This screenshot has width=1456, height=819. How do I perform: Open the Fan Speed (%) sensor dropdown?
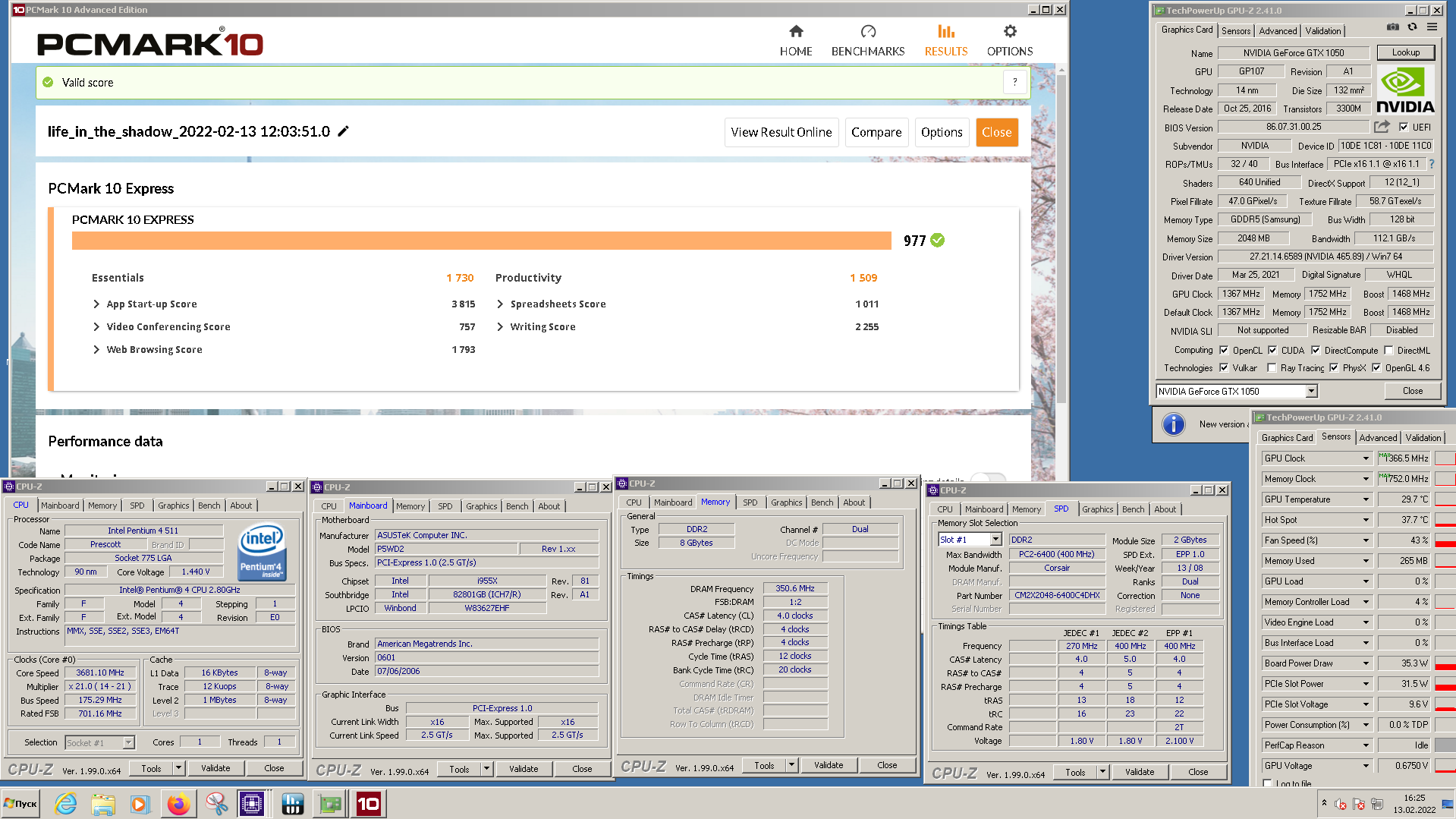coord(1366,540)
